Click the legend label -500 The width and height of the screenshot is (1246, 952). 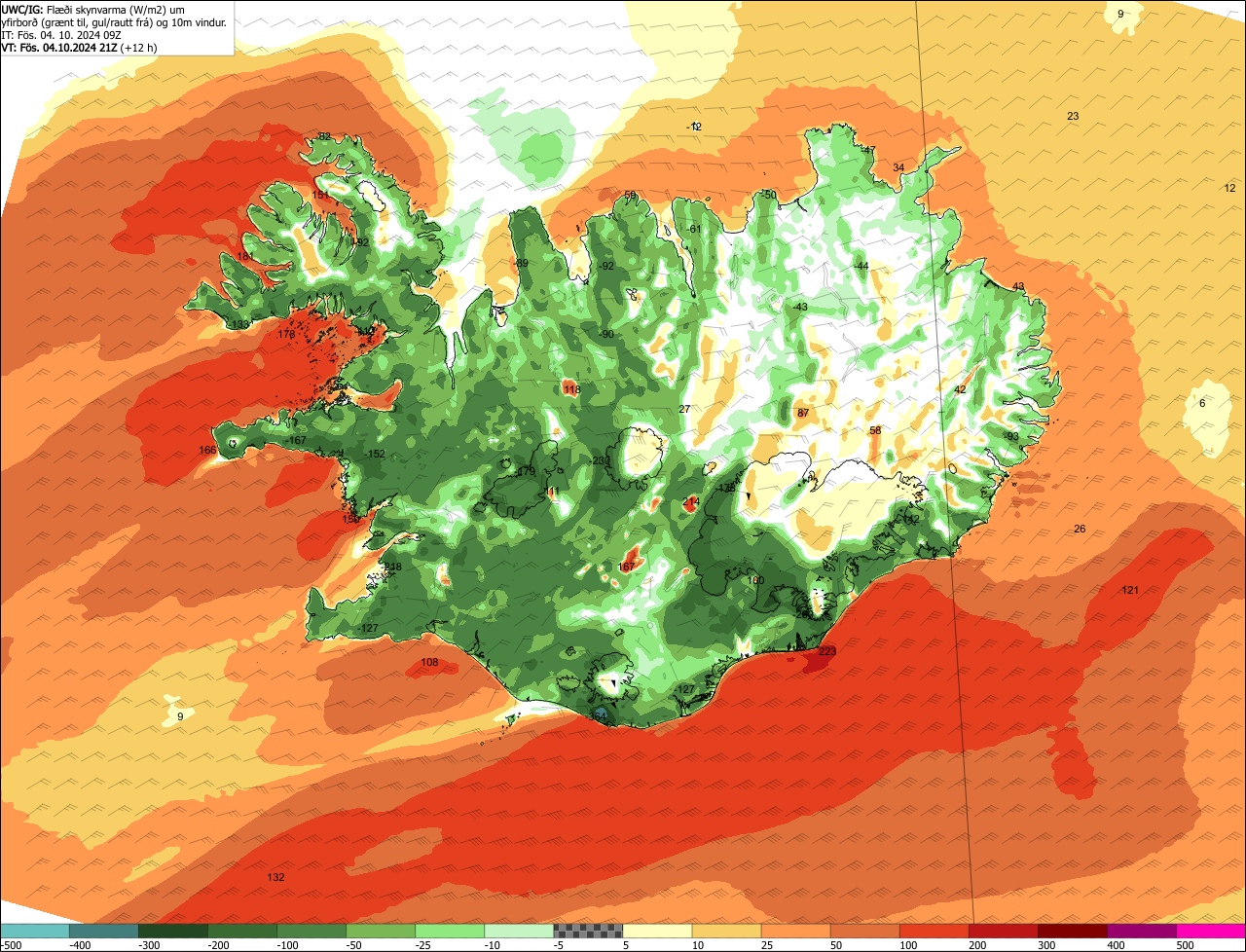11,945
